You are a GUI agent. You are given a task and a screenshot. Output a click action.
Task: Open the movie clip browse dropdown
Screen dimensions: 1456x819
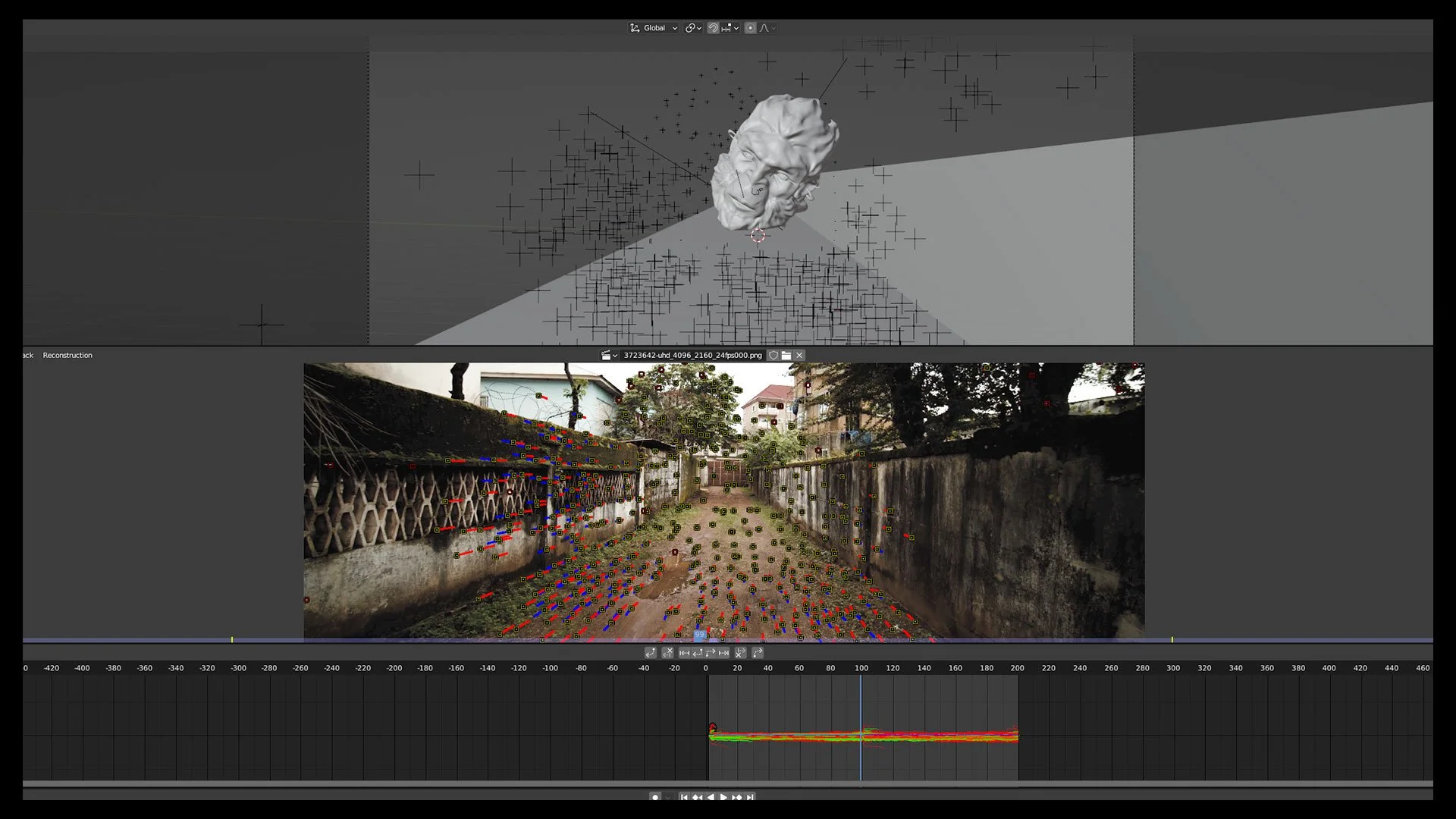[x=609, y=355]
